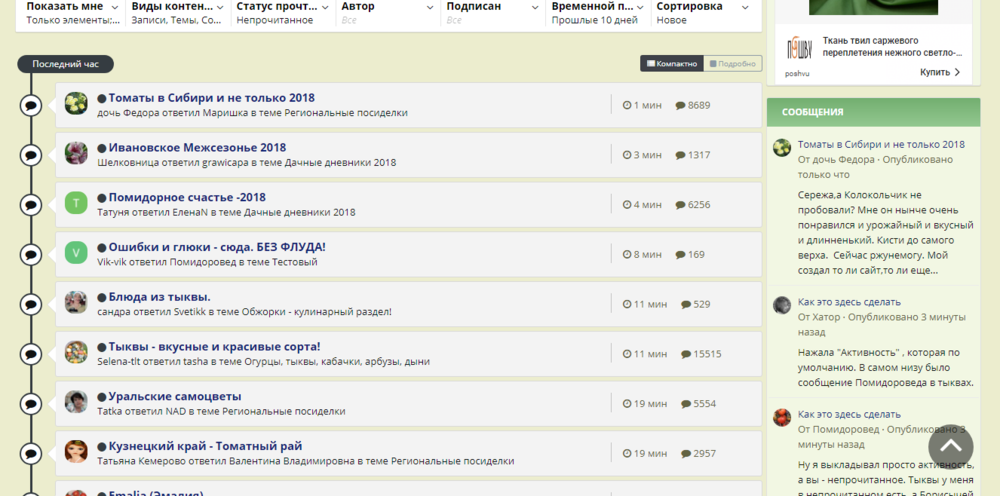Click the green T avatar of Татуня
Screen dimensions: 1000x496
pyautogui.click(x=76, y=203)
